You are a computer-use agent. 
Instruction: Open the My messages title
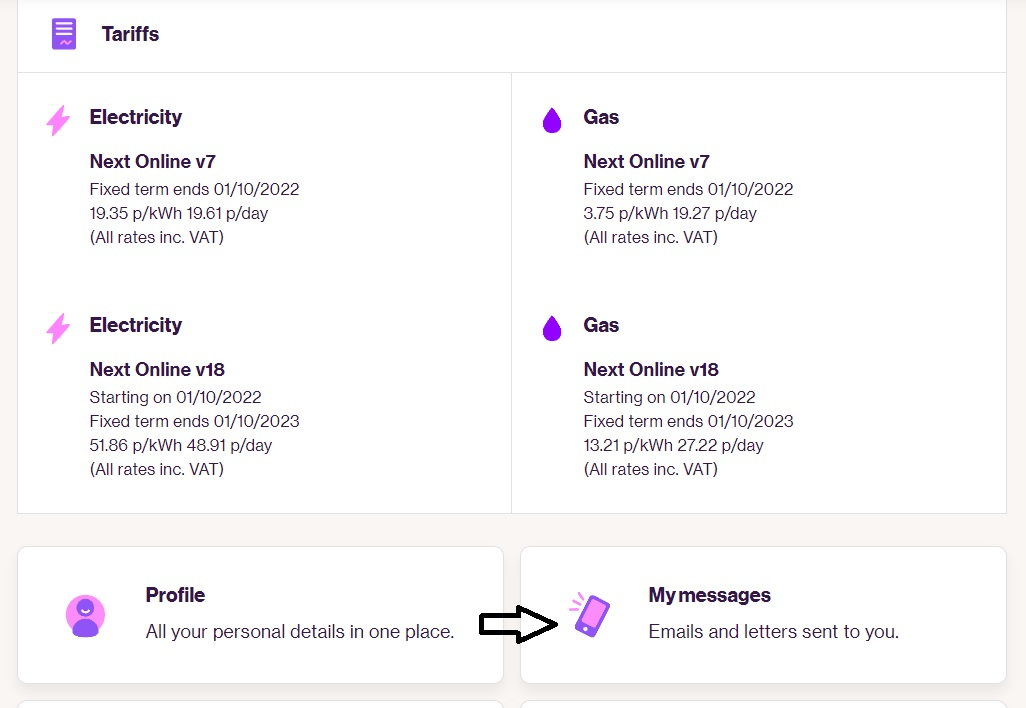pyautogui.click(x=709, y=595)
